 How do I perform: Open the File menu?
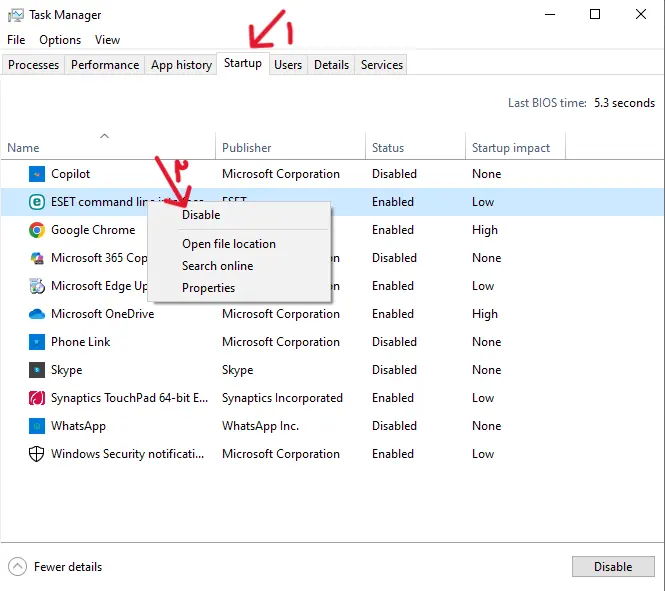(x=16, y=40)
